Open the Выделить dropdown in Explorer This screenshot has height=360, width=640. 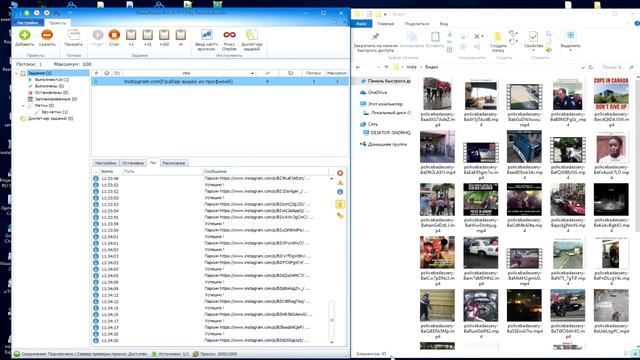(570, 51)
